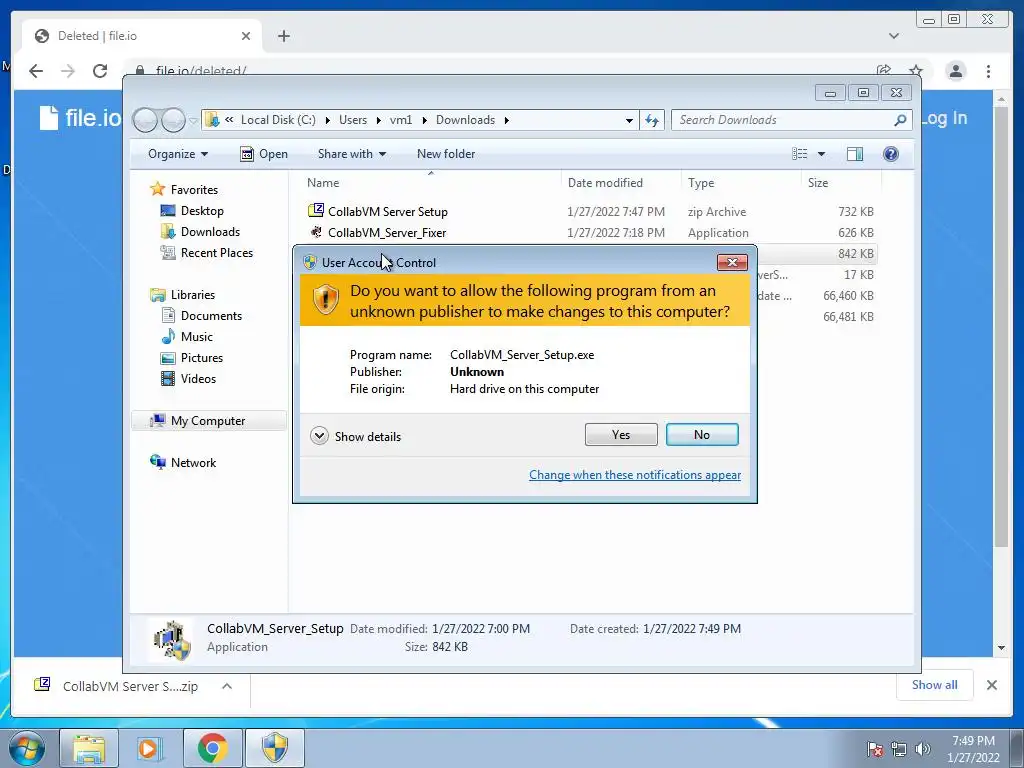Open the address bar history dropdown
The image size is (1024, 768).
tap(629, 120)
